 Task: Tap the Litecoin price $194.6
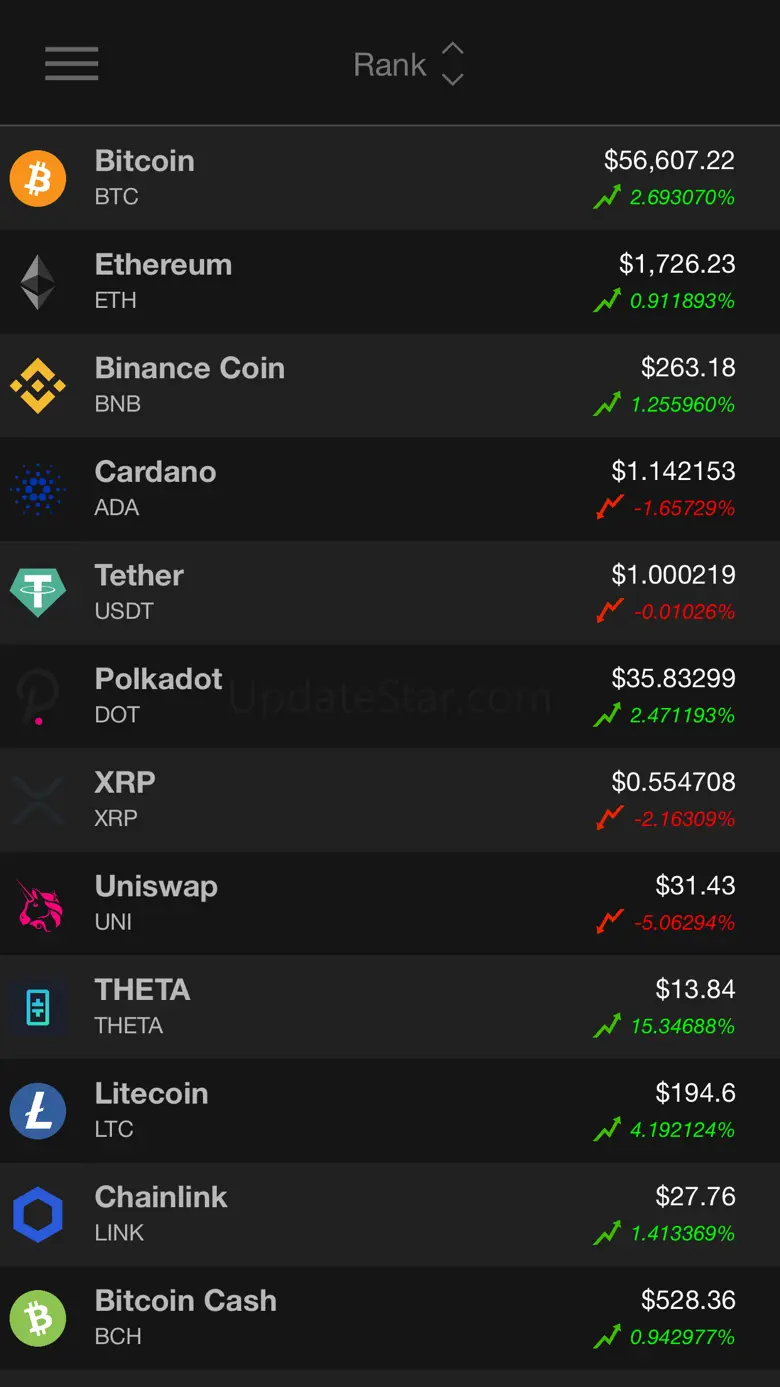pyautogui.click(x=695, y=1093)
